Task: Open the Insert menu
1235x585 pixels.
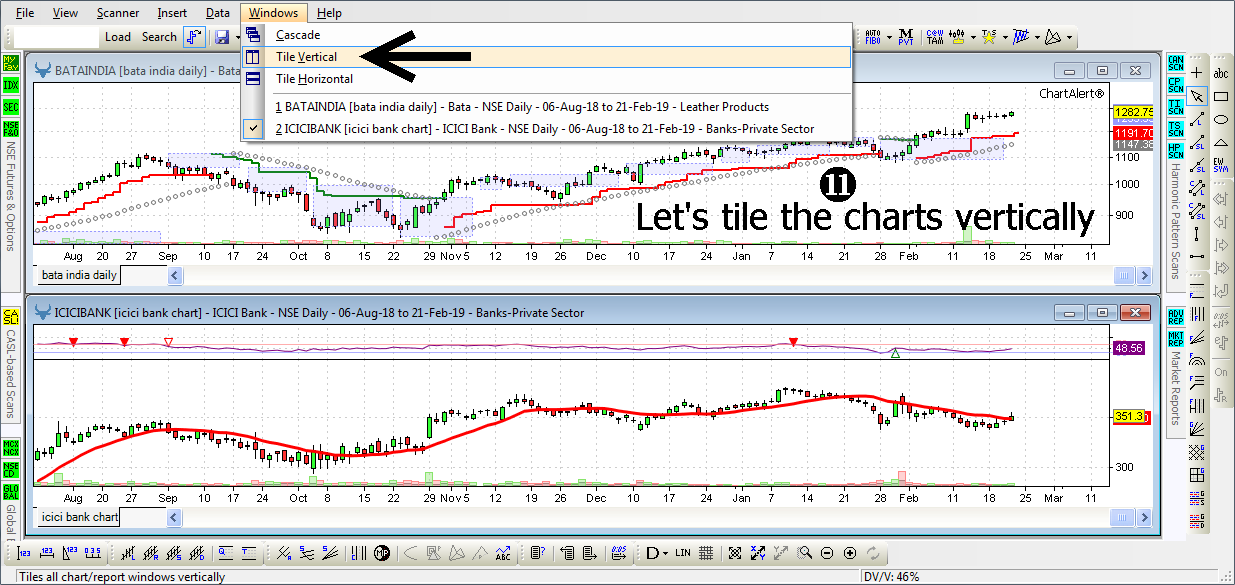Action: [x=172, y=13]
